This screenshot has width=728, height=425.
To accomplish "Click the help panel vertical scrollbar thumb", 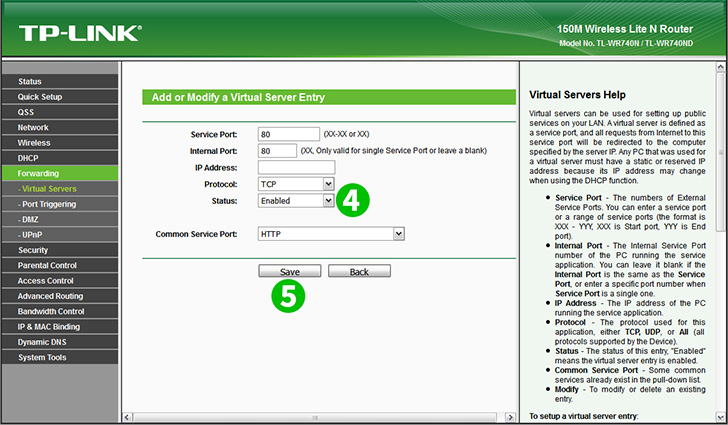I will tap(721, 151).
